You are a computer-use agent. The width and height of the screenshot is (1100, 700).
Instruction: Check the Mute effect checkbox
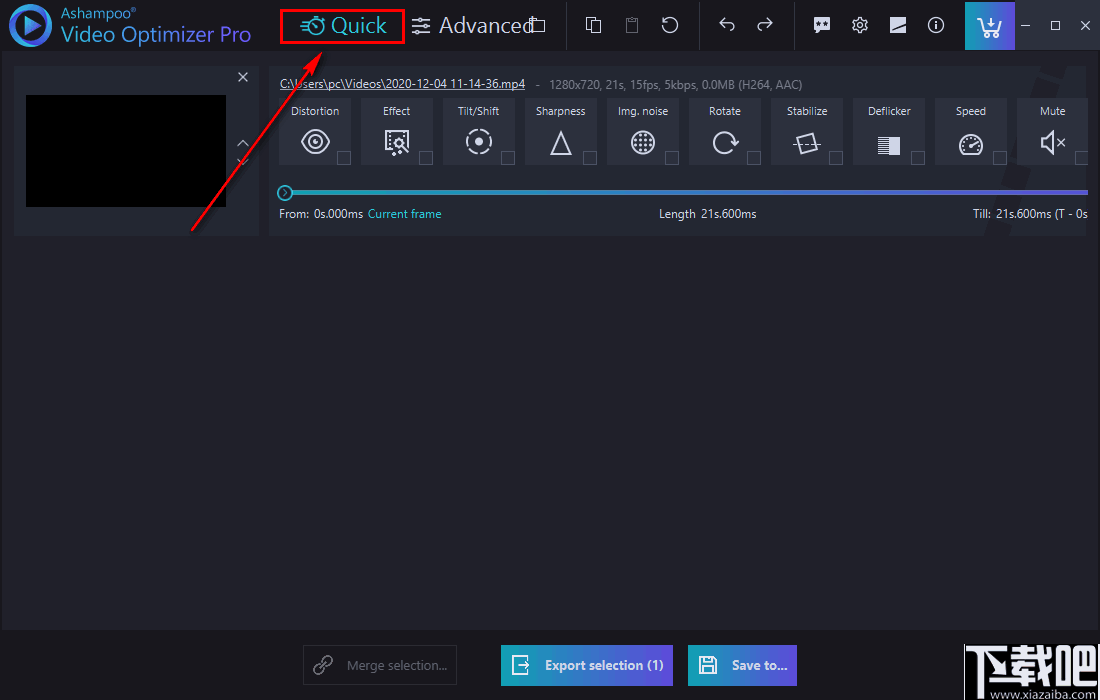1080,157
